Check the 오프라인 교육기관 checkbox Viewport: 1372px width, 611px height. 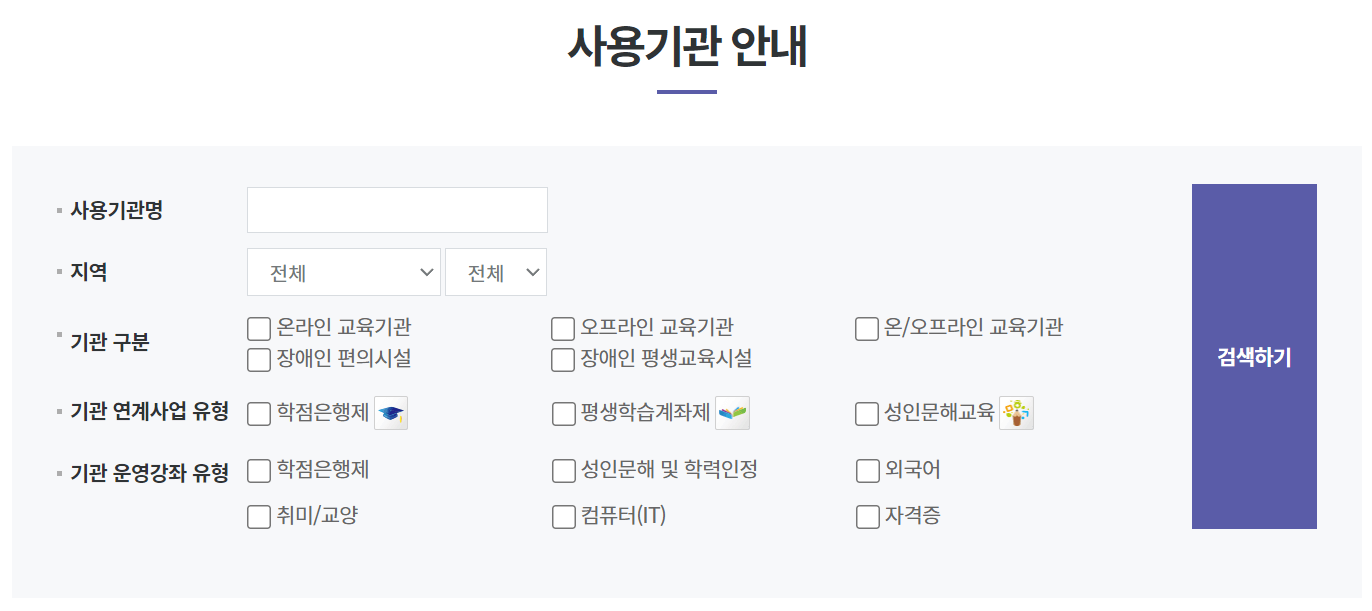tap(562, 327)
